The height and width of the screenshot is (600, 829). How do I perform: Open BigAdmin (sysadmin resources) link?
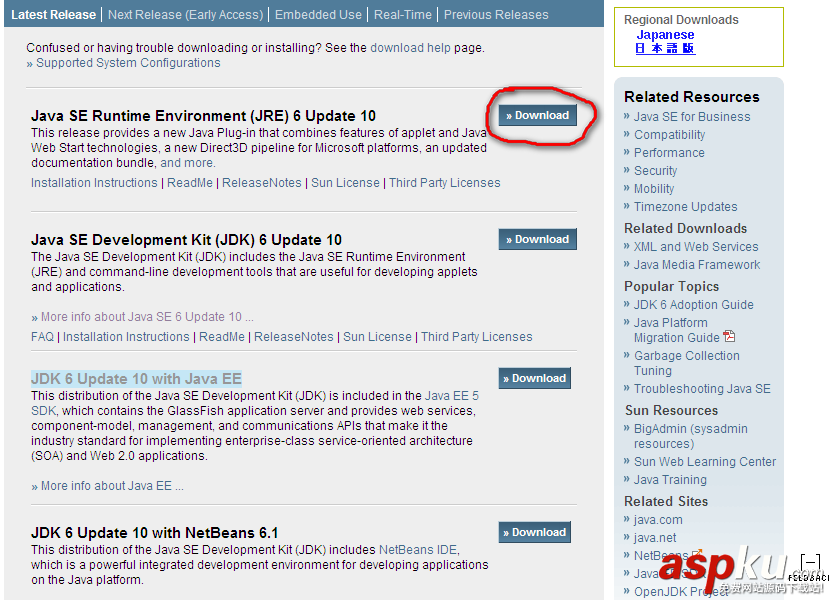691,436
